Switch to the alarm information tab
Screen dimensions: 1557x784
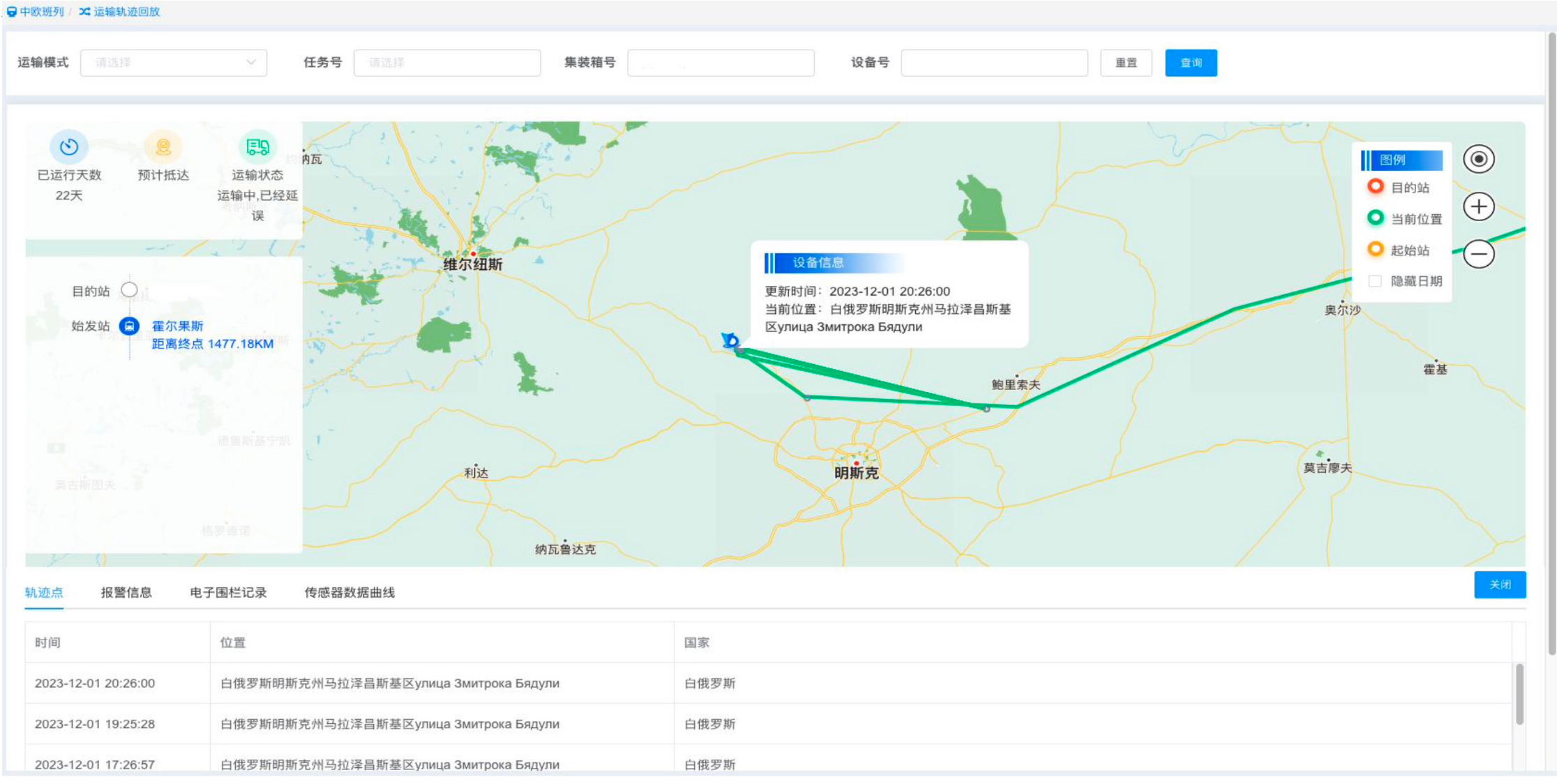point(126,592)
